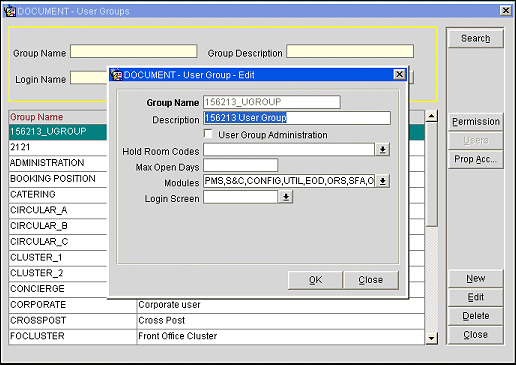Open the Modules dropdown arrow

coord(382,181)
